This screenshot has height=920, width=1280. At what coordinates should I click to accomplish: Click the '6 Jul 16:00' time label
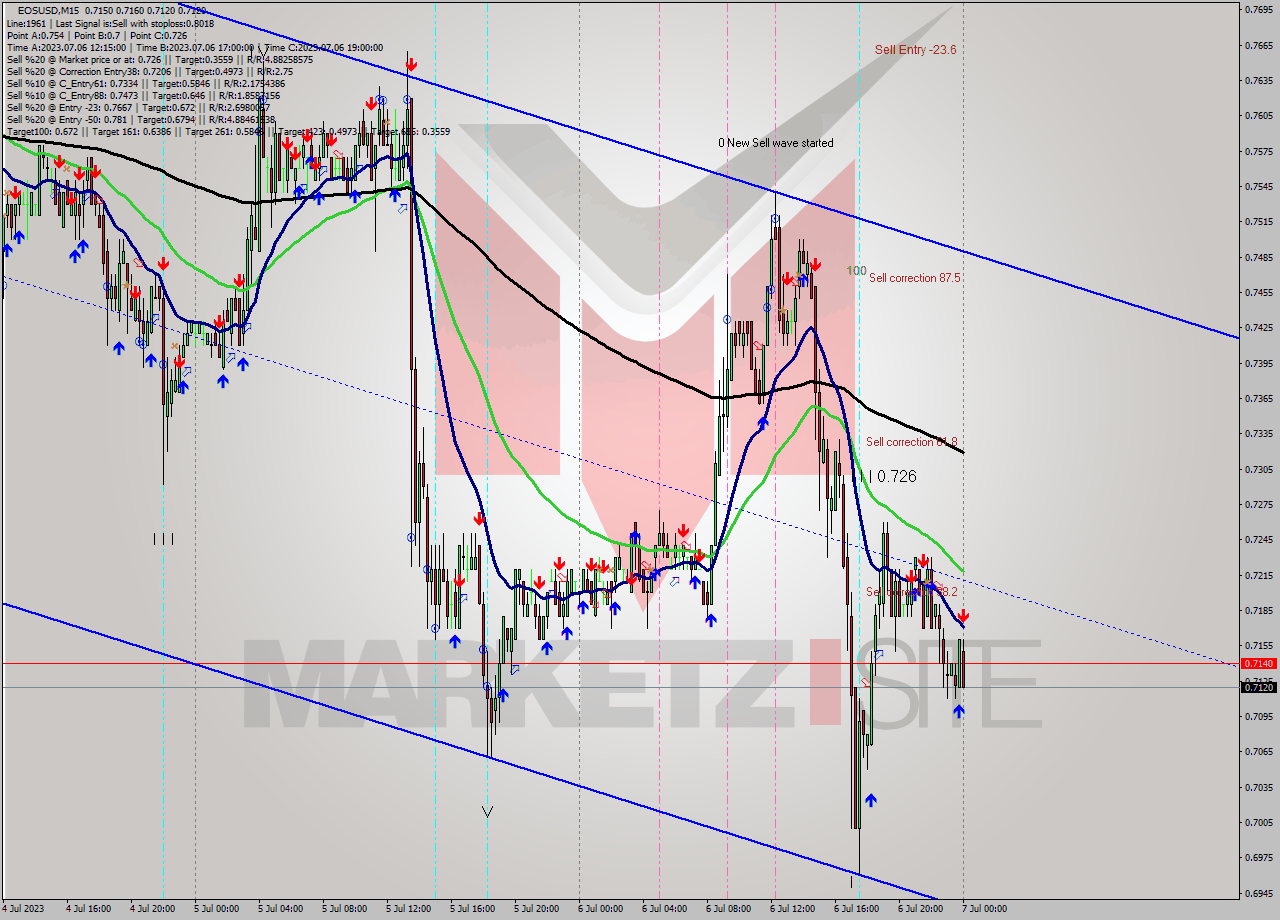(x=856, y=909)
